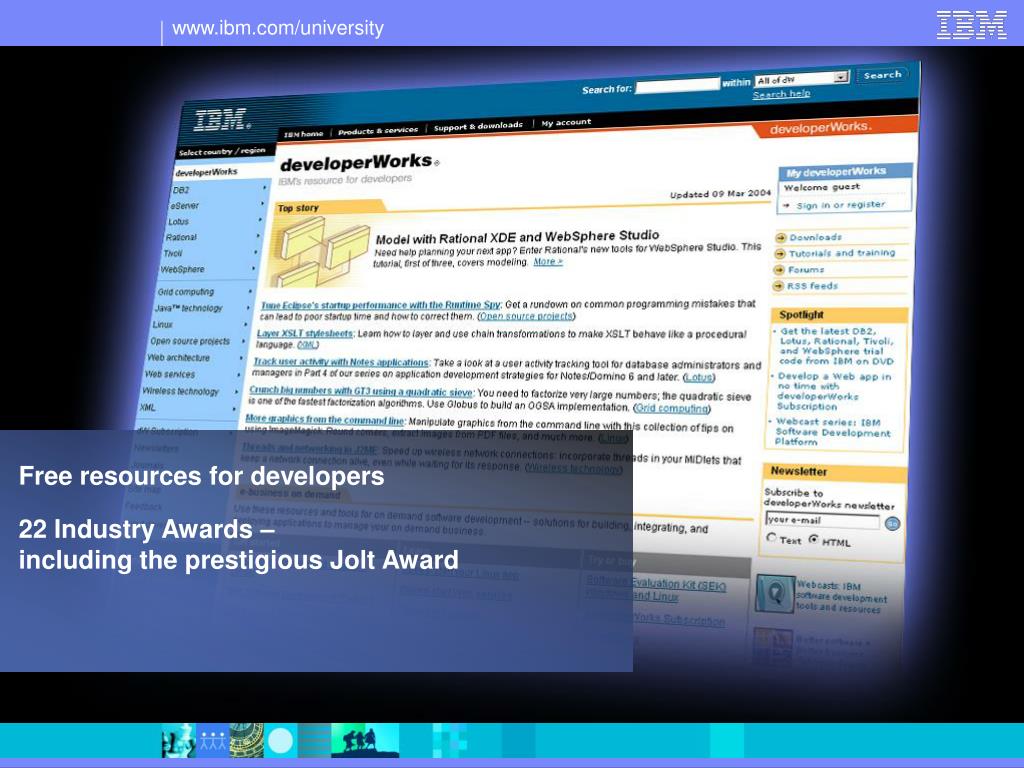Screen dimensions: 1024x768
Task: Select the Text newsletter format radio
Action: (x=772, y=537)
